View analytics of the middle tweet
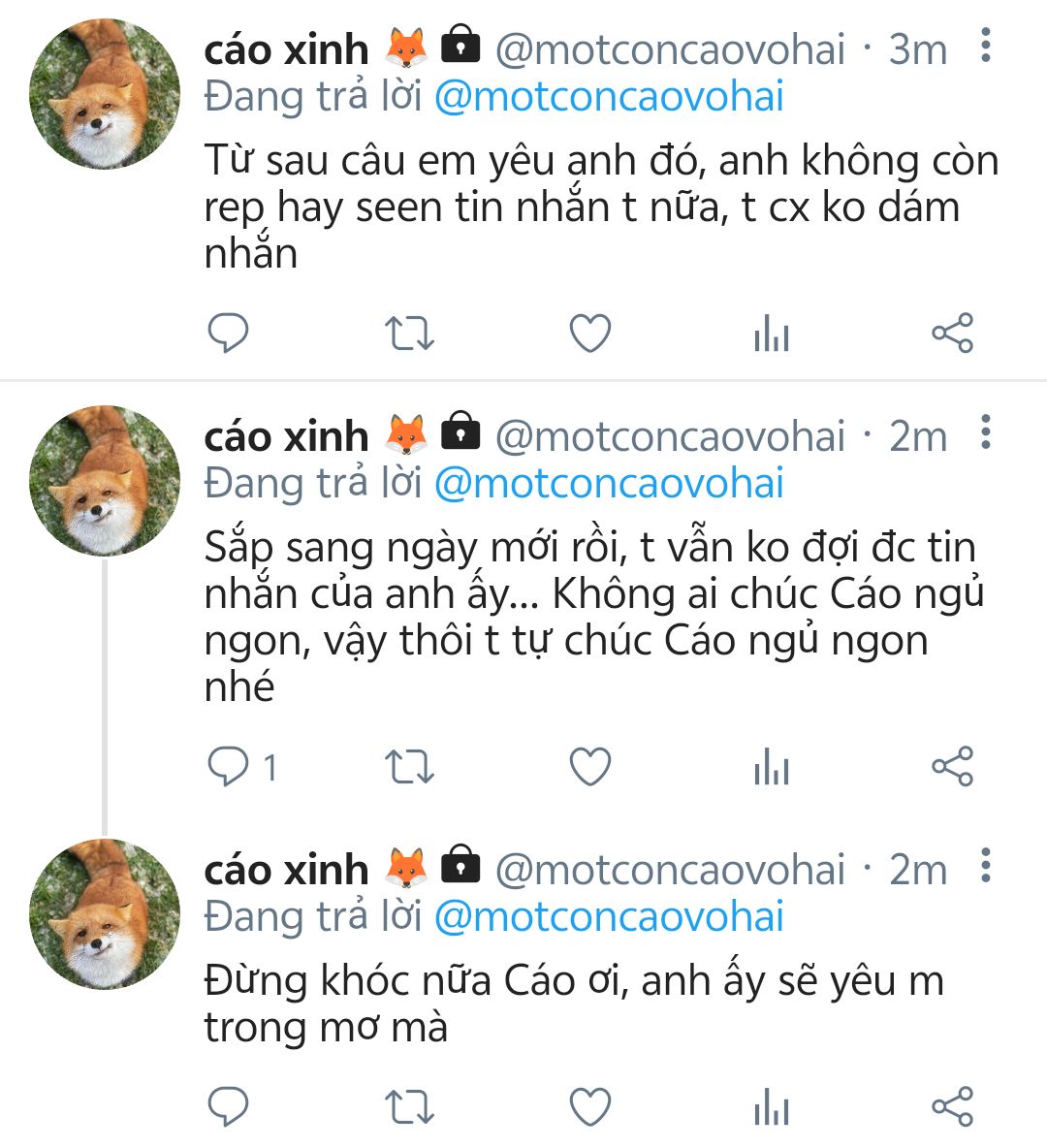Screen dimensions: 1047x1148 point(771,768)
